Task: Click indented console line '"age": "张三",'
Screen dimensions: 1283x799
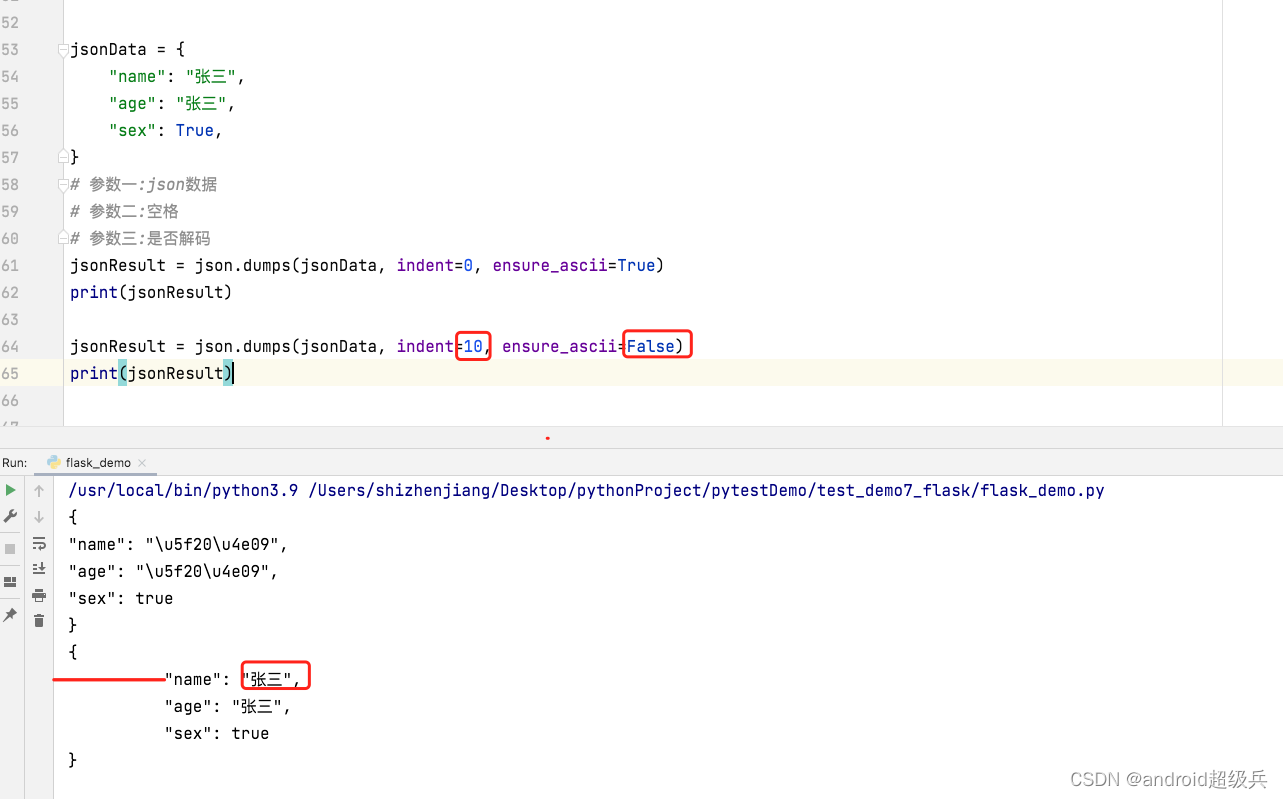Action: click(228, 706)
